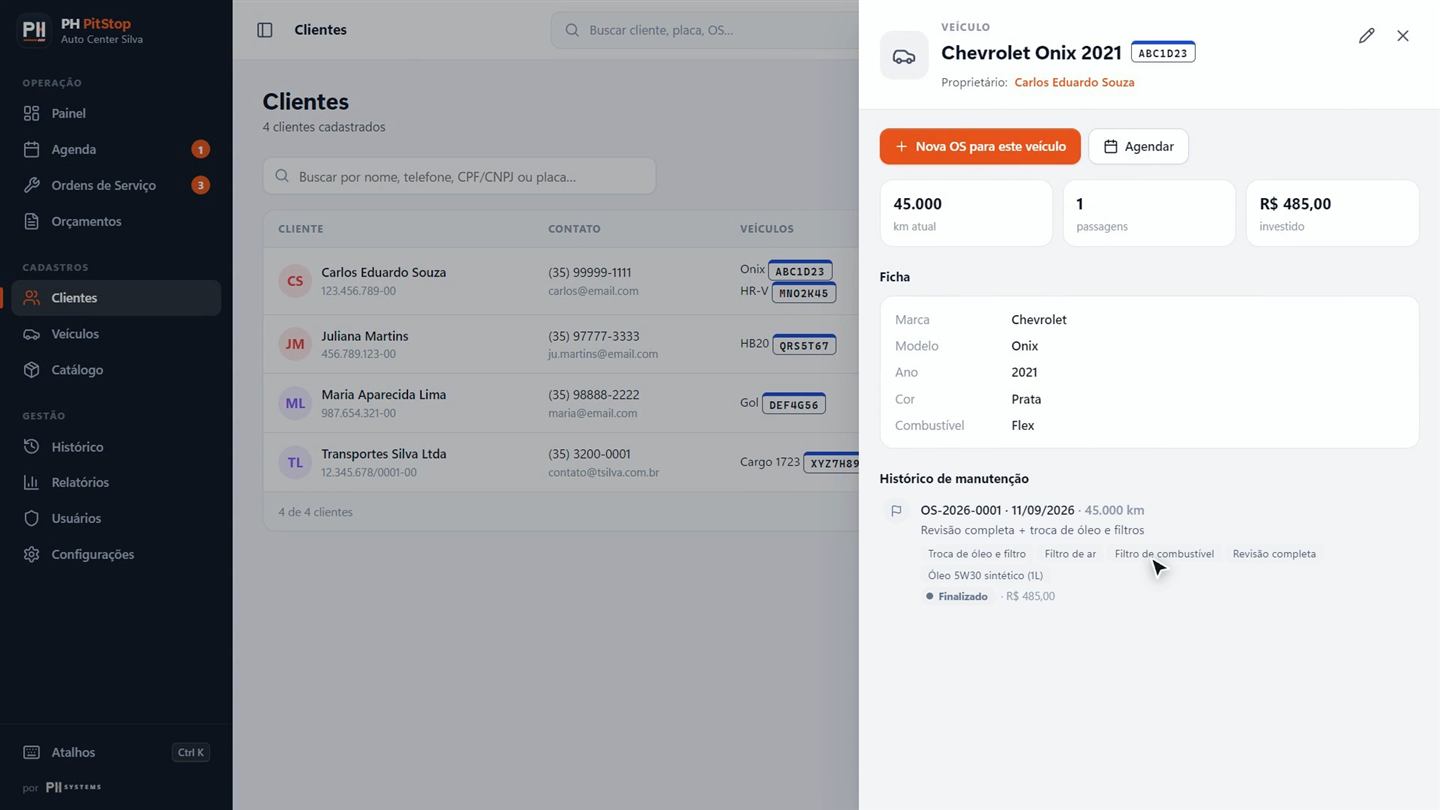Open Painel from the sidebar
The height and width of the screenshot is (810, 1440).
click(116, 113)
